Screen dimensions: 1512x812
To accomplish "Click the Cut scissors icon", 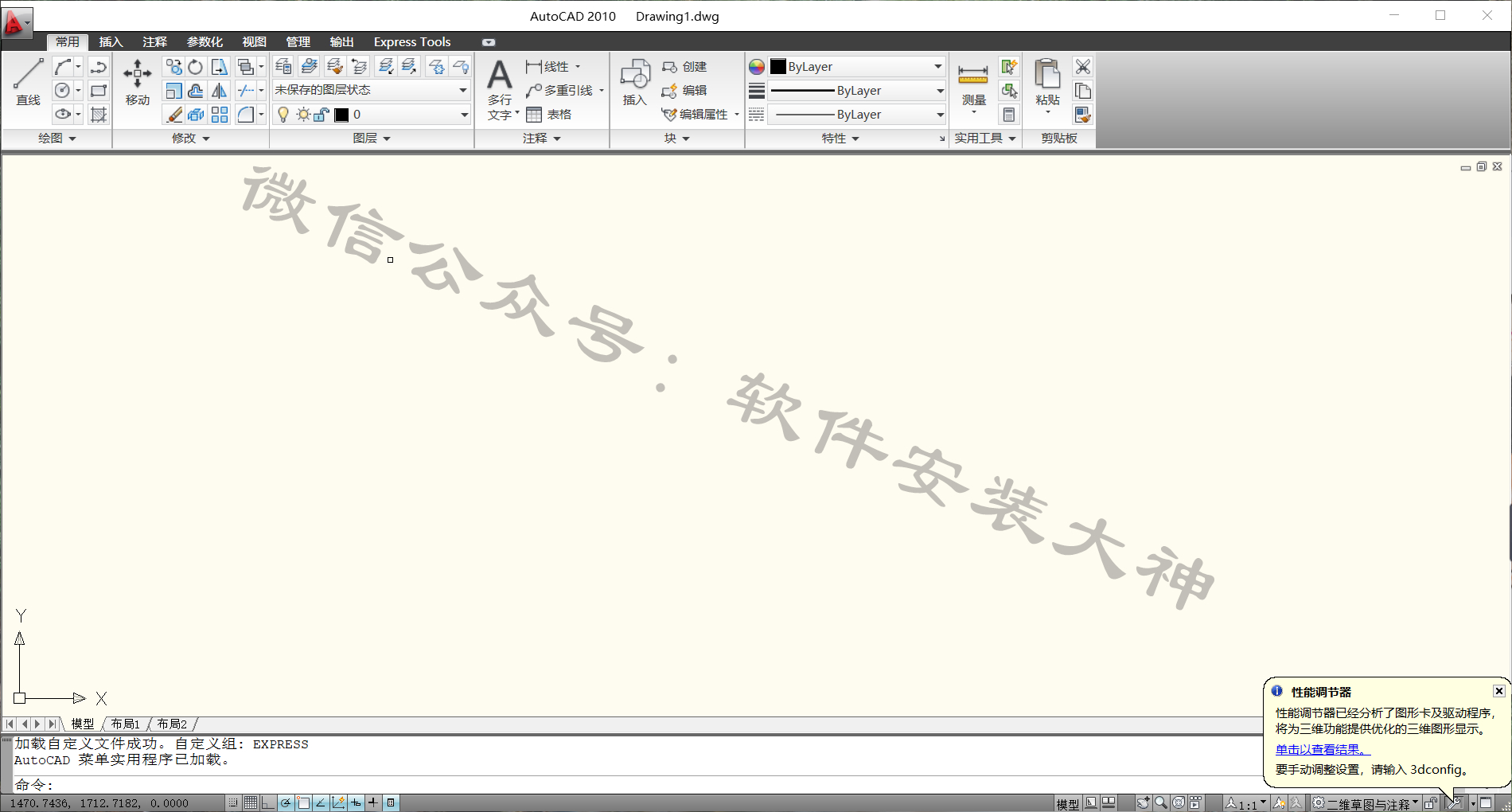I will [1083, 67].
